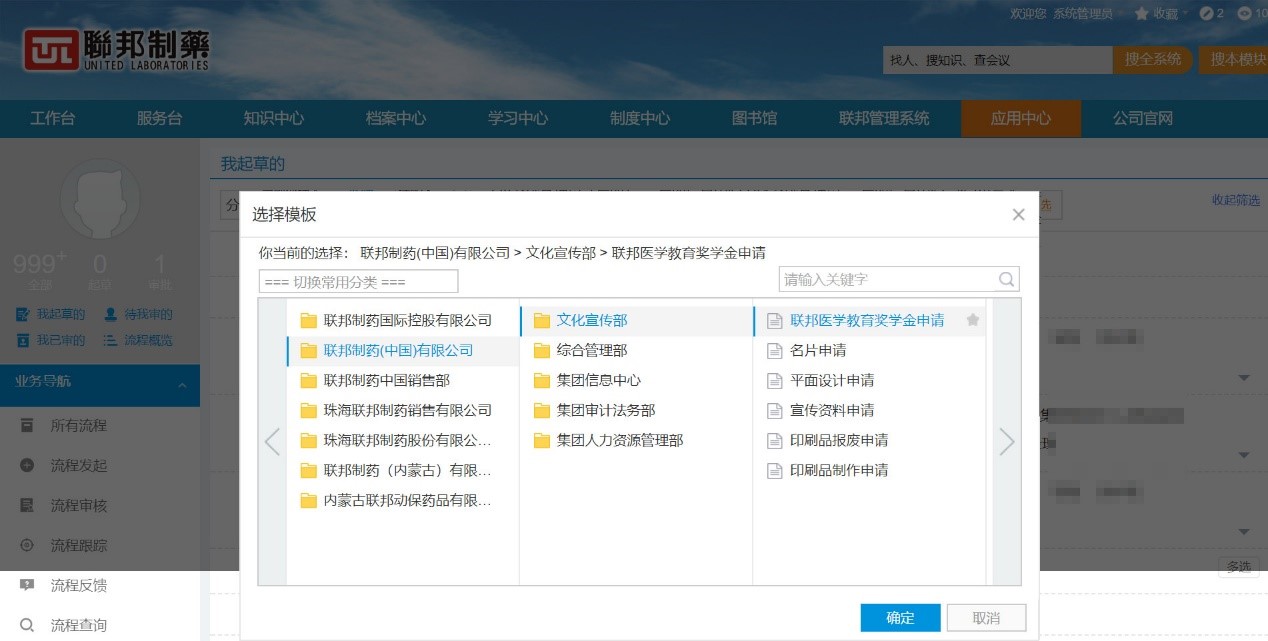This screenshot has height=641, width=1268.
Task: Choose the 联邦医学教育奖学金申请 template
Action: (869, 321)
